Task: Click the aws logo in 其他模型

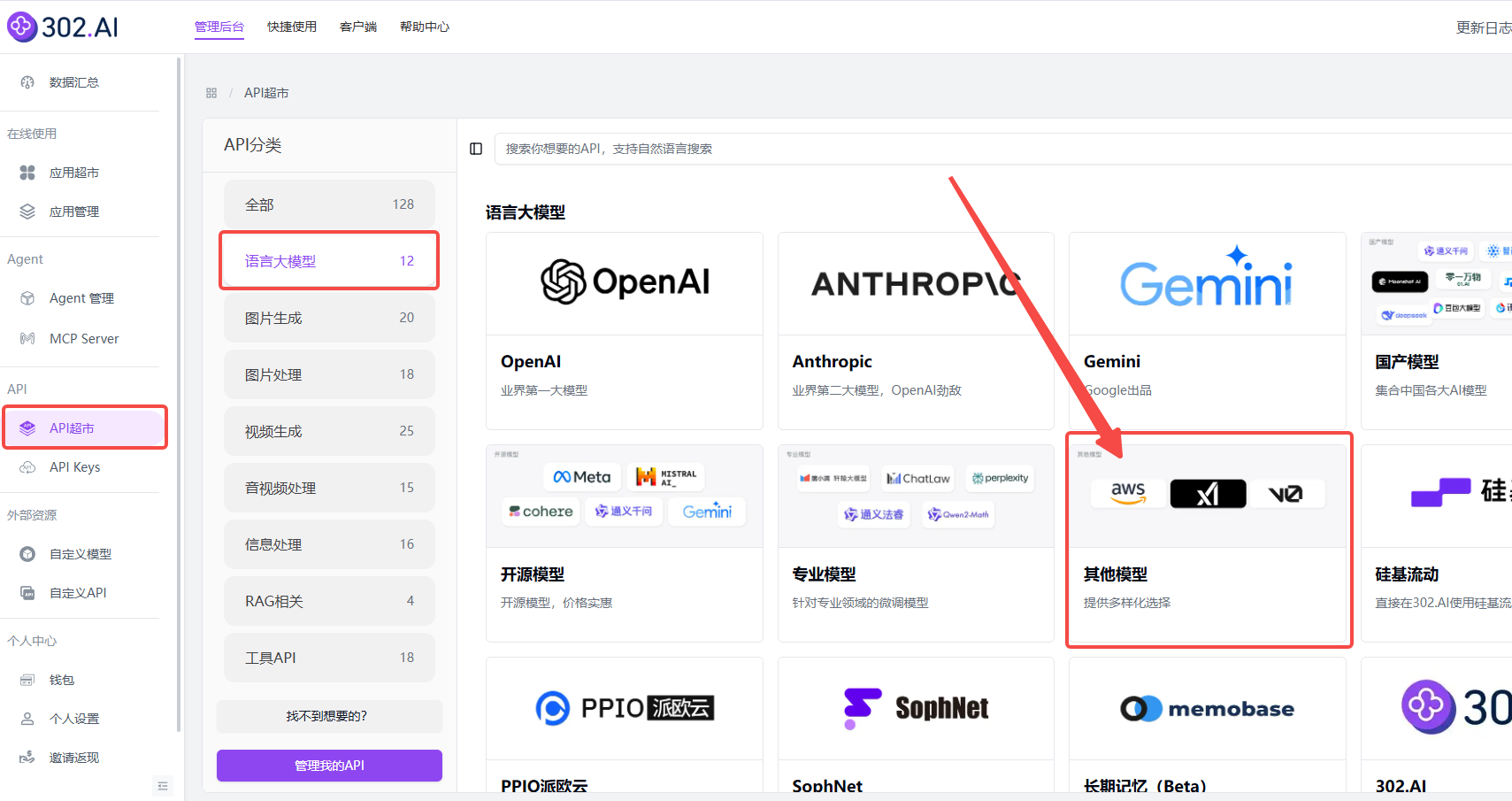Action: click(x=1128, y=493)
